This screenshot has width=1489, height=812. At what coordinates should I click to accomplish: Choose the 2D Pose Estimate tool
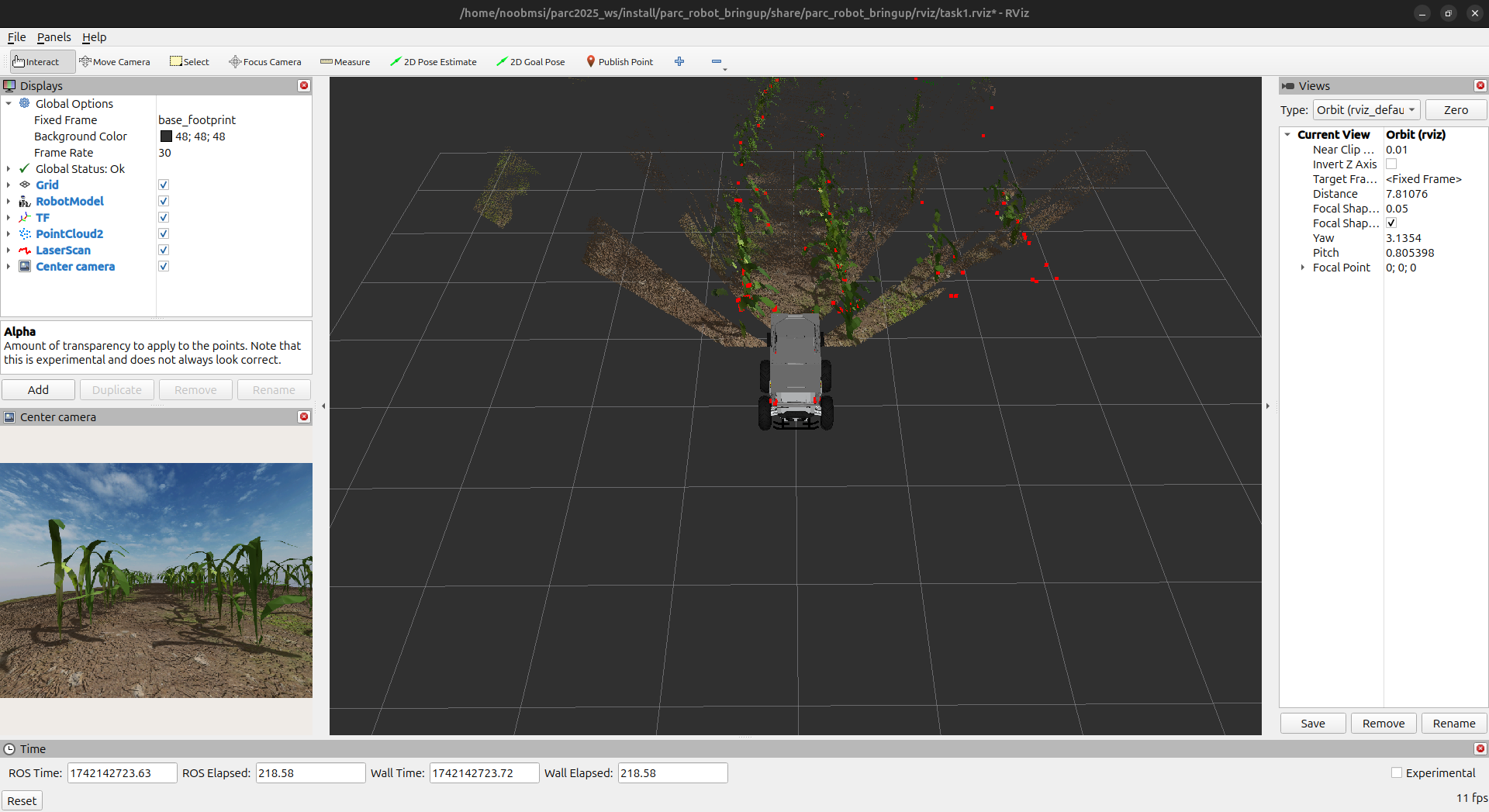[434, 62]
